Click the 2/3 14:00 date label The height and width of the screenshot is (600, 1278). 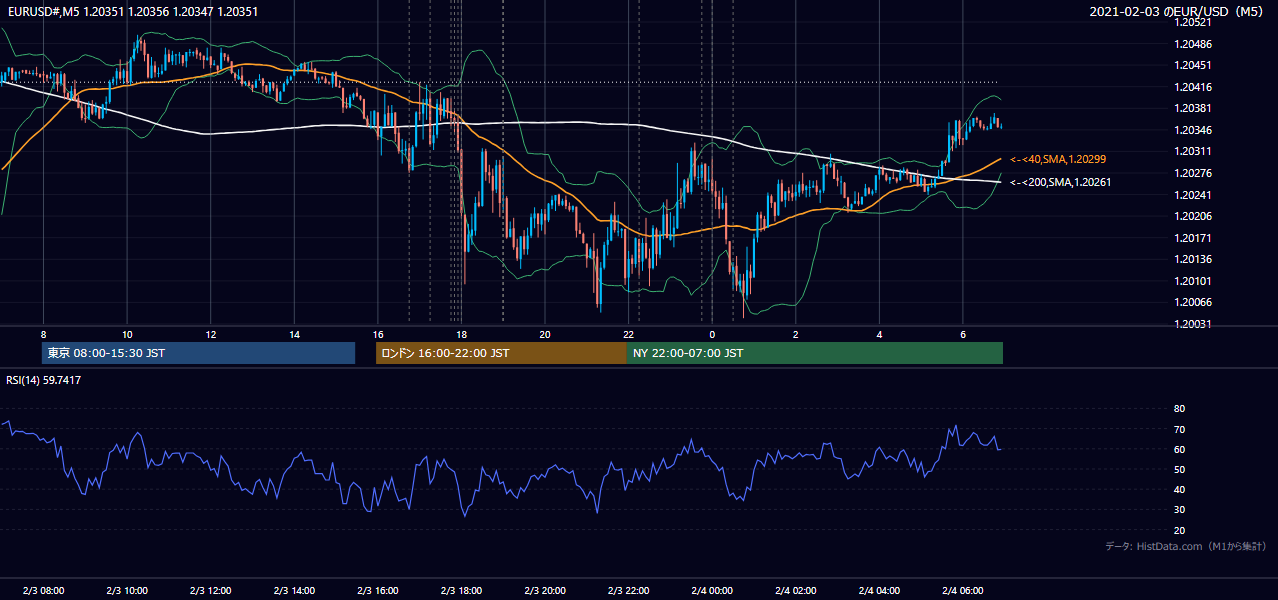(x=295, y=591)
